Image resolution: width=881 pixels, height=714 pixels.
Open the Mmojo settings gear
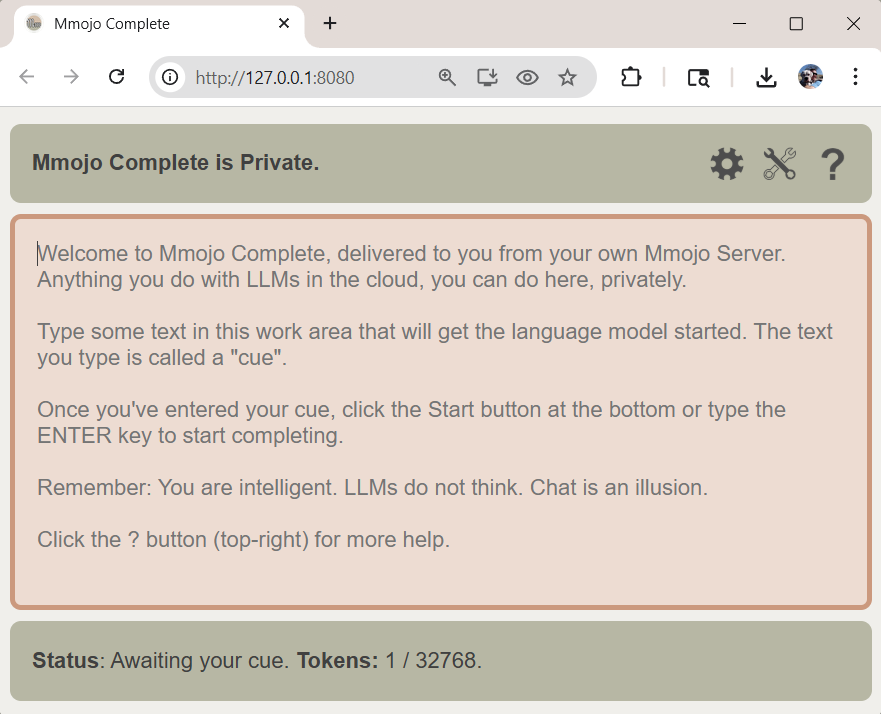727,164
